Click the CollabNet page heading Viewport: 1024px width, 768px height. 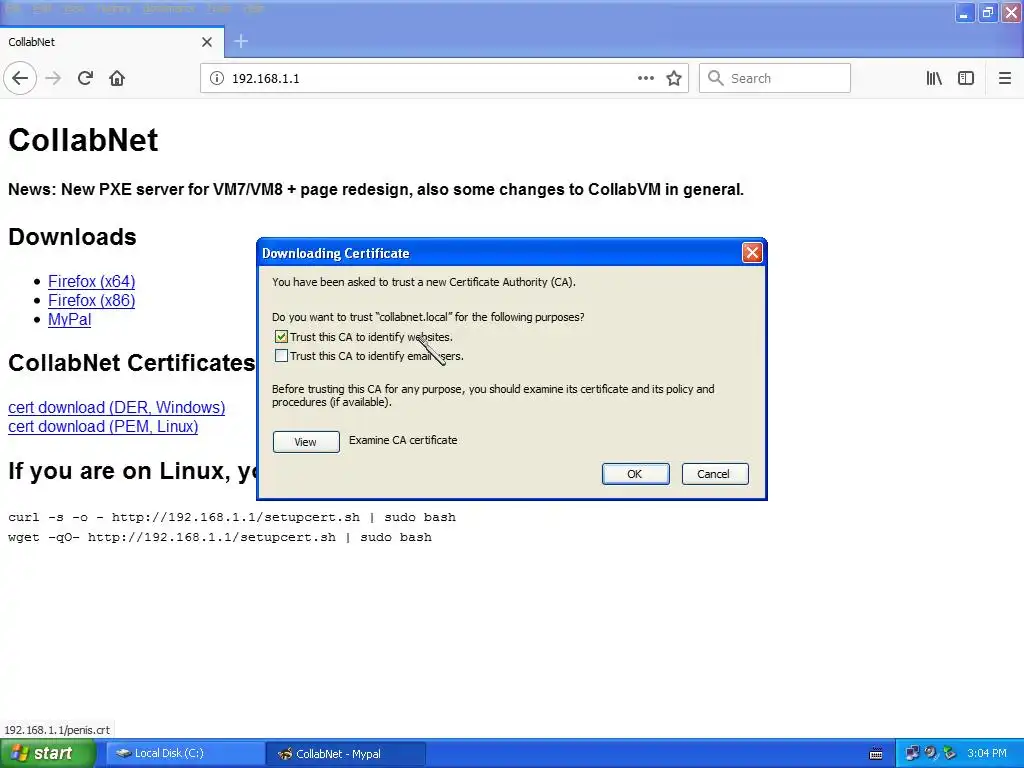83,140
